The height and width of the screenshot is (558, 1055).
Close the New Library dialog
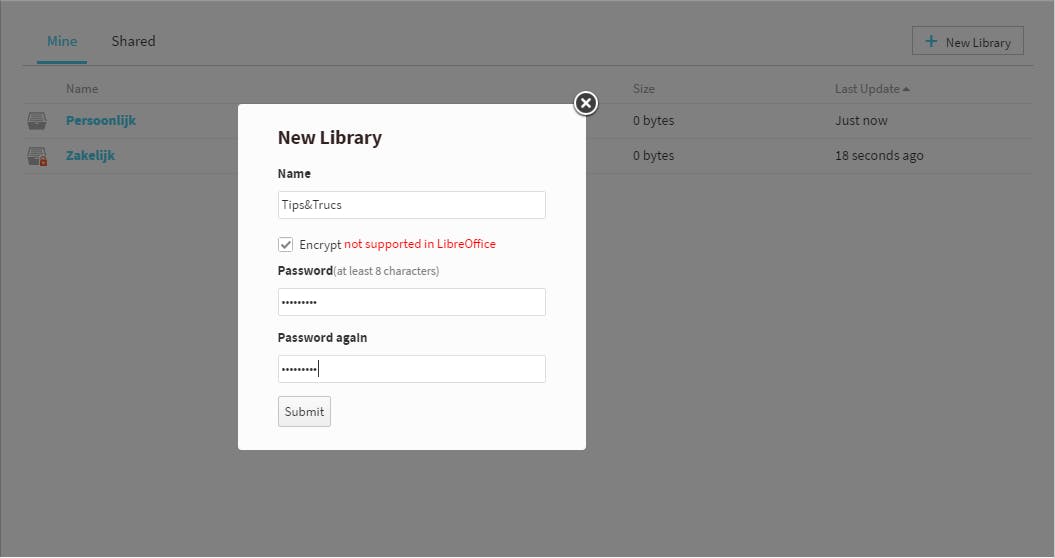586,103
